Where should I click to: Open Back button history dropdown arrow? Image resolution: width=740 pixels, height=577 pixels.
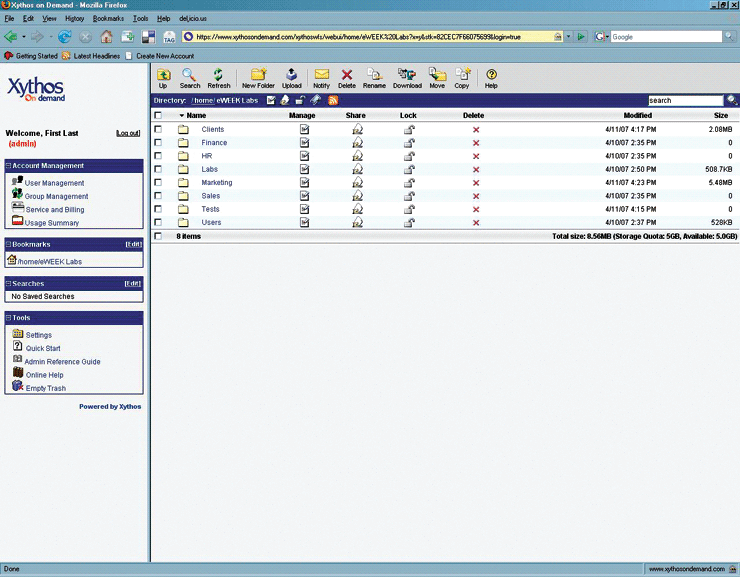coord(24,36)
